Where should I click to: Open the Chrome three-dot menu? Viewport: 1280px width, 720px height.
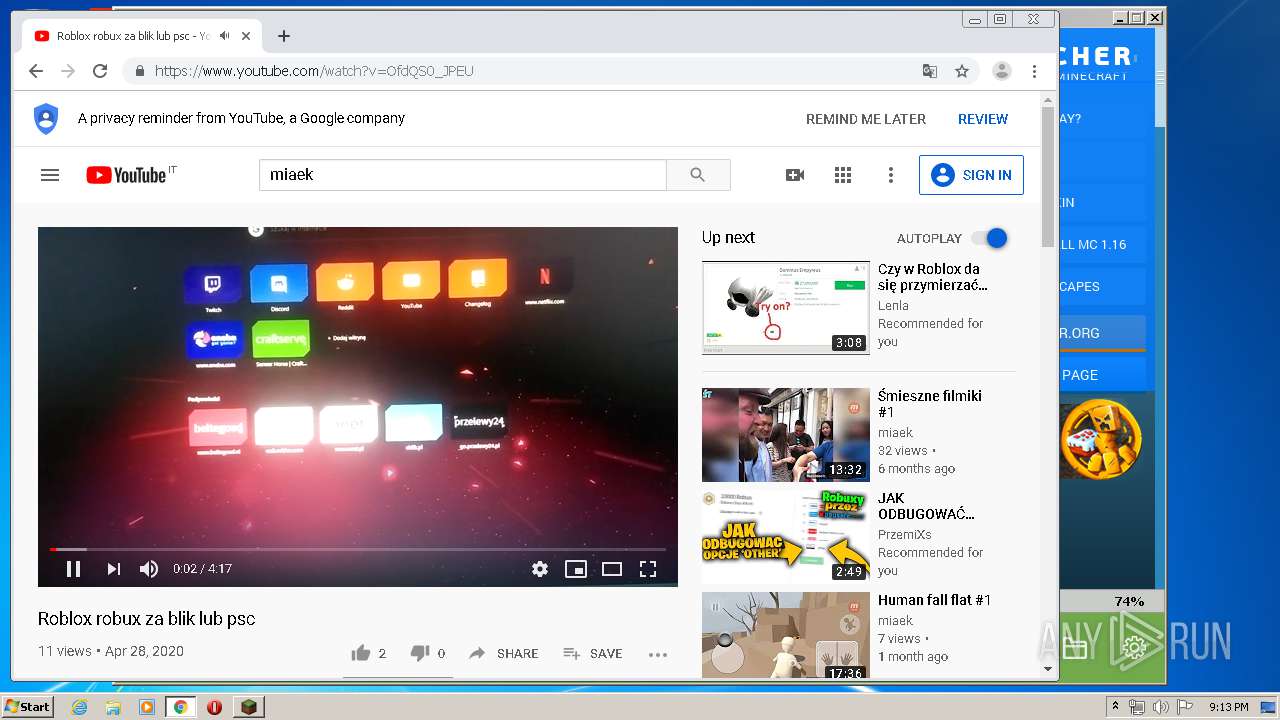click(1034, 71)
